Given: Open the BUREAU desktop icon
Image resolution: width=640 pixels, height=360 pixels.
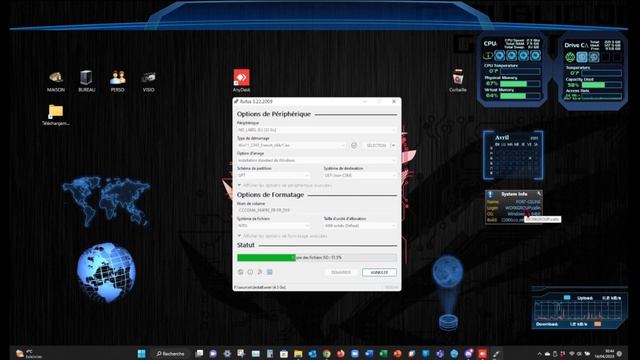Looking at the screenshot, I should point(87,81).
